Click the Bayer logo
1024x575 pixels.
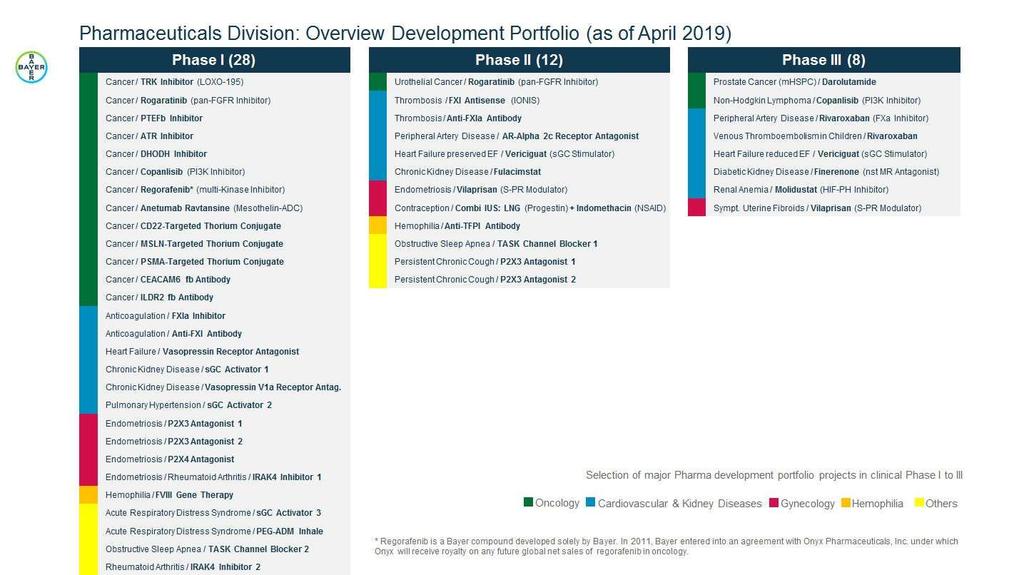coord(31,67)
